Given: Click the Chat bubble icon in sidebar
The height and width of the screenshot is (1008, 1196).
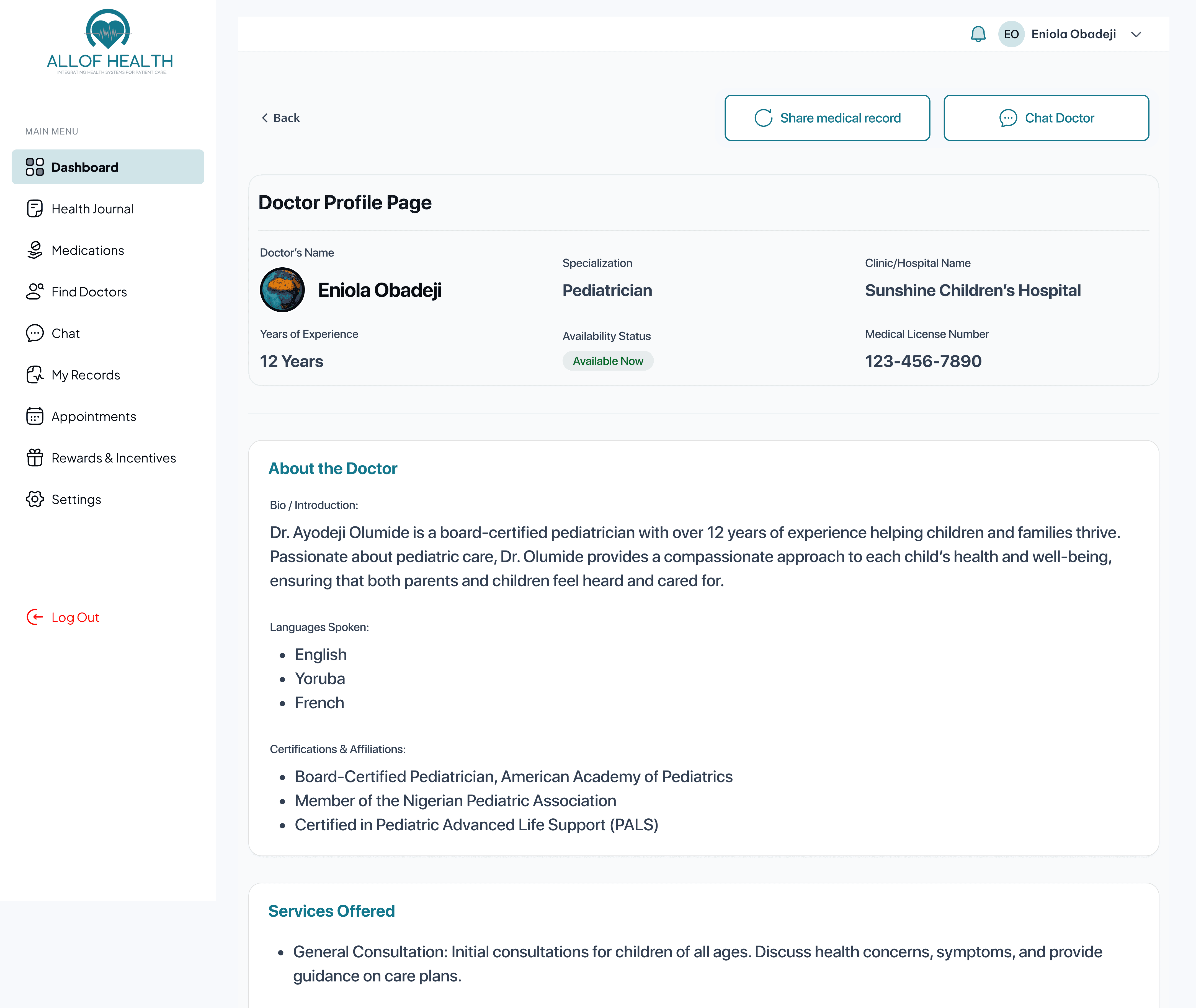Looking at the screenshot, I should tap(34, 333).
